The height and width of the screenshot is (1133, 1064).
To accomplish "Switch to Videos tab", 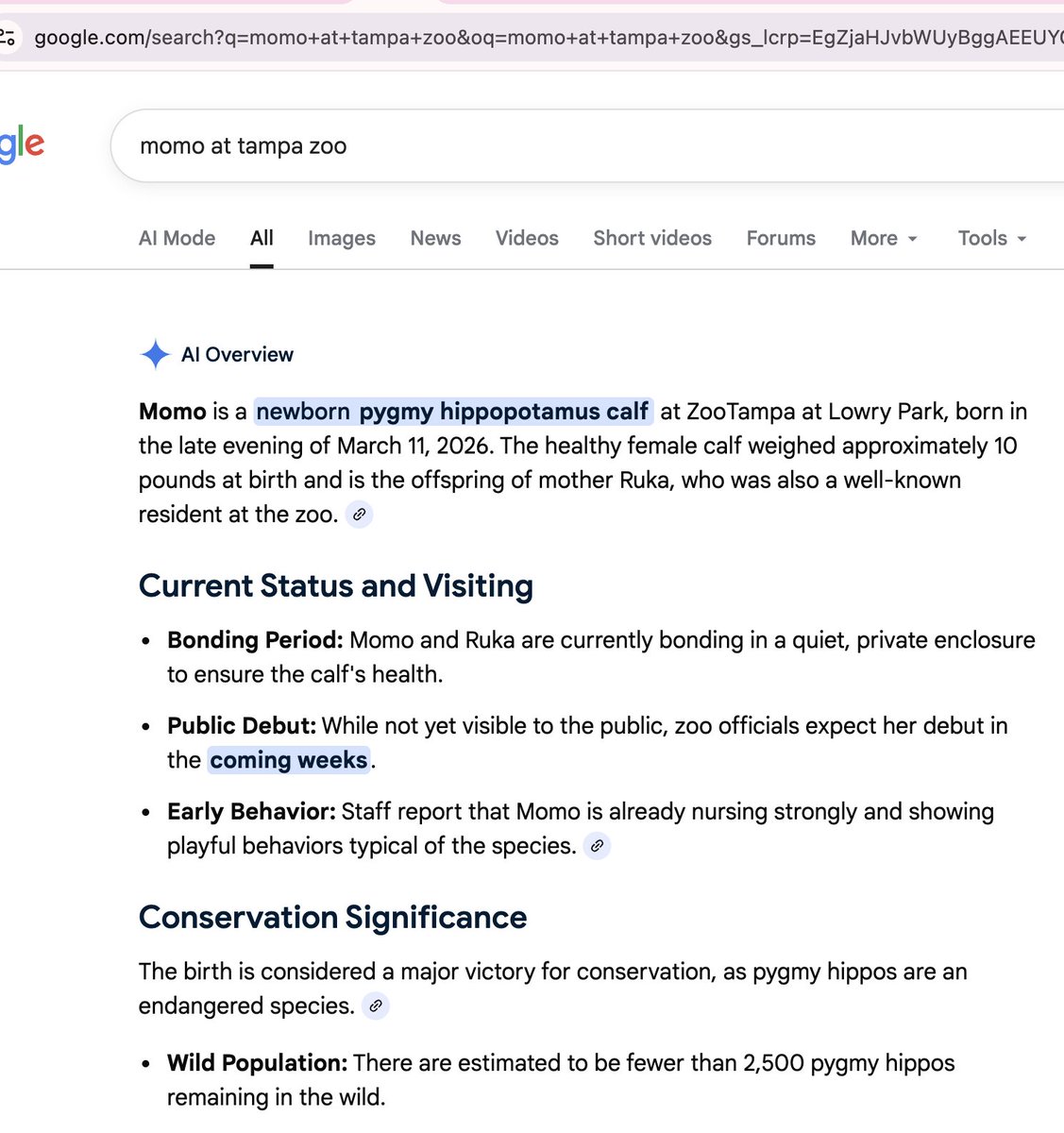I will [x=527, y=239].
